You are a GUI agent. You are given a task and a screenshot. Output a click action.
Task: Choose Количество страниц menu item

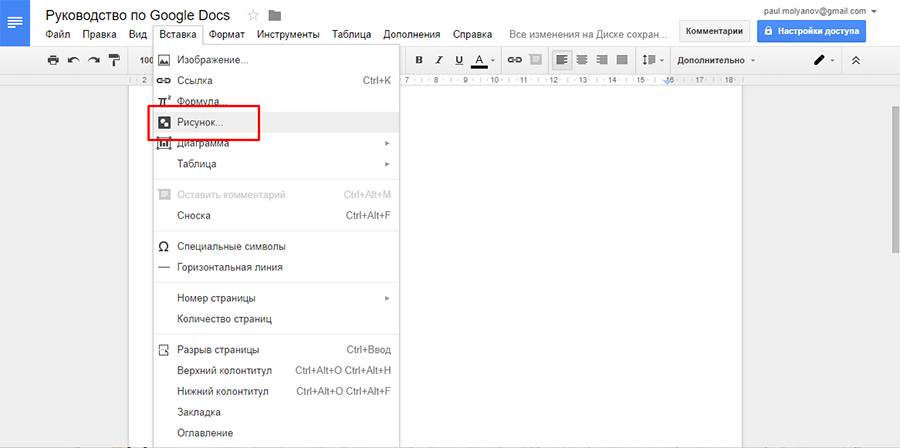coord(276,319)
